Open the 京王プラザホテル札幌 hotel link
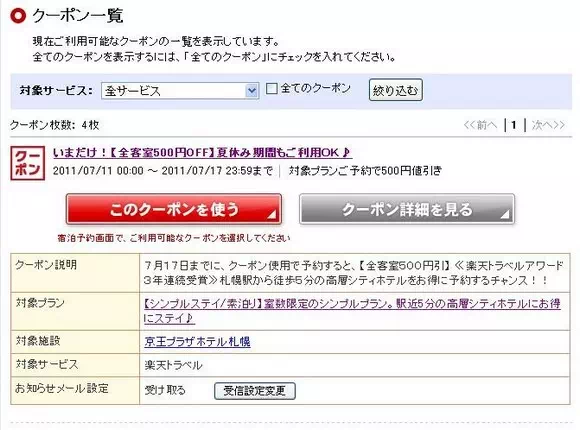This screenshot has width=580, height=430. (x=197, y=342)
